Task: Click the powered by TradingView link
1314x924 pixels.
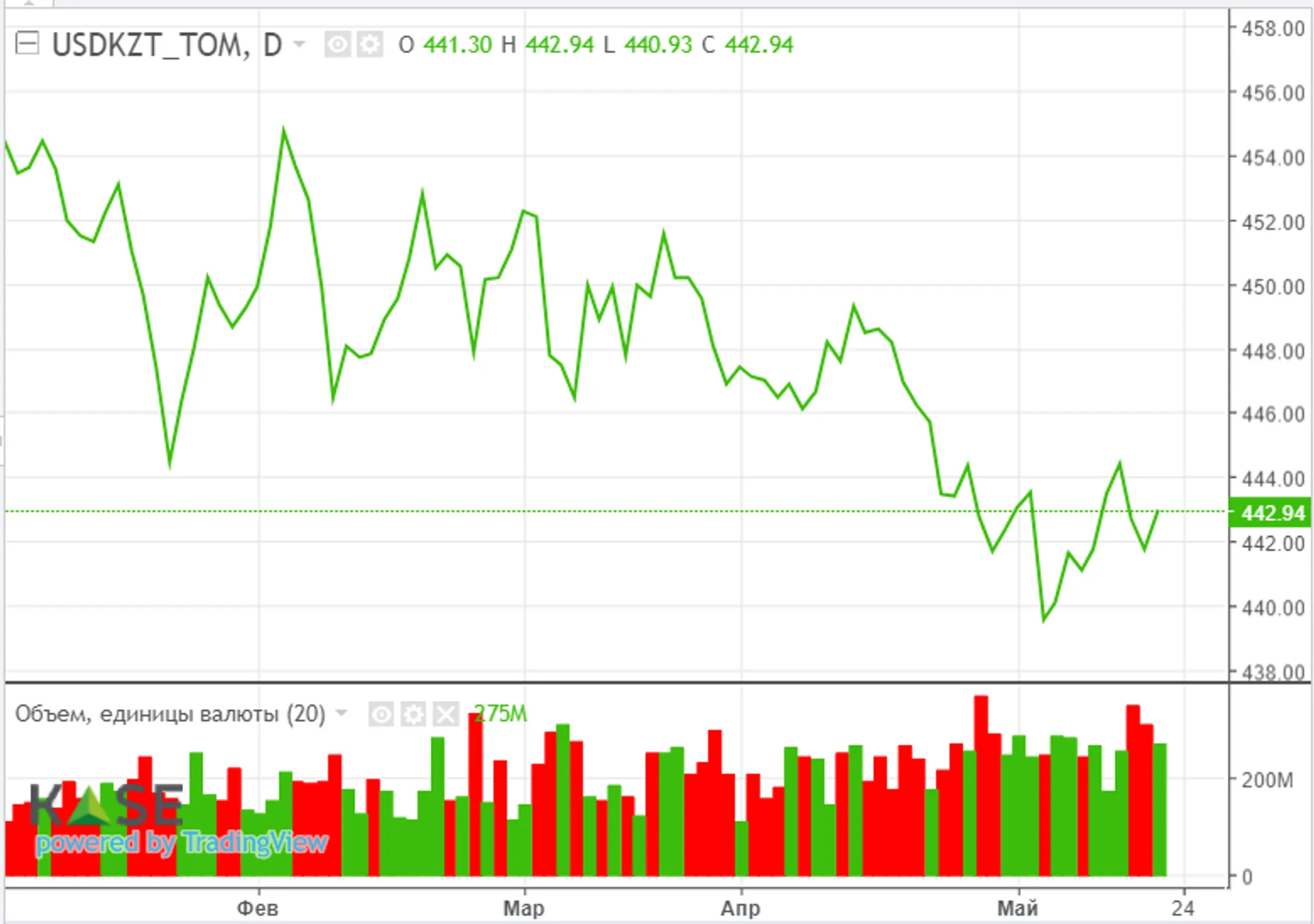Action: coord(182,843)
